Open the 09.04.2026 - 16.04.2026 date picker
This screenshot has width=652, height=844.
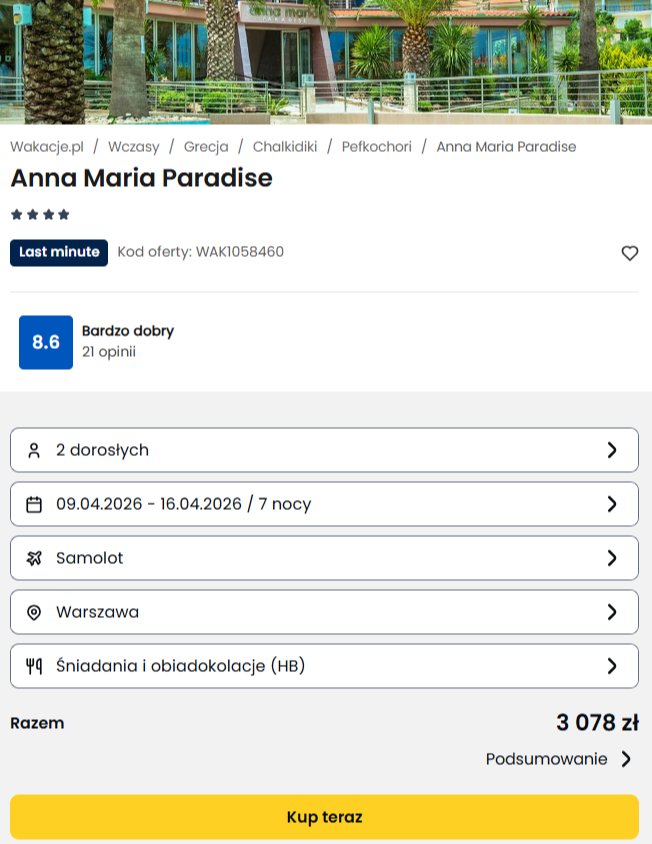coord(324,504)
